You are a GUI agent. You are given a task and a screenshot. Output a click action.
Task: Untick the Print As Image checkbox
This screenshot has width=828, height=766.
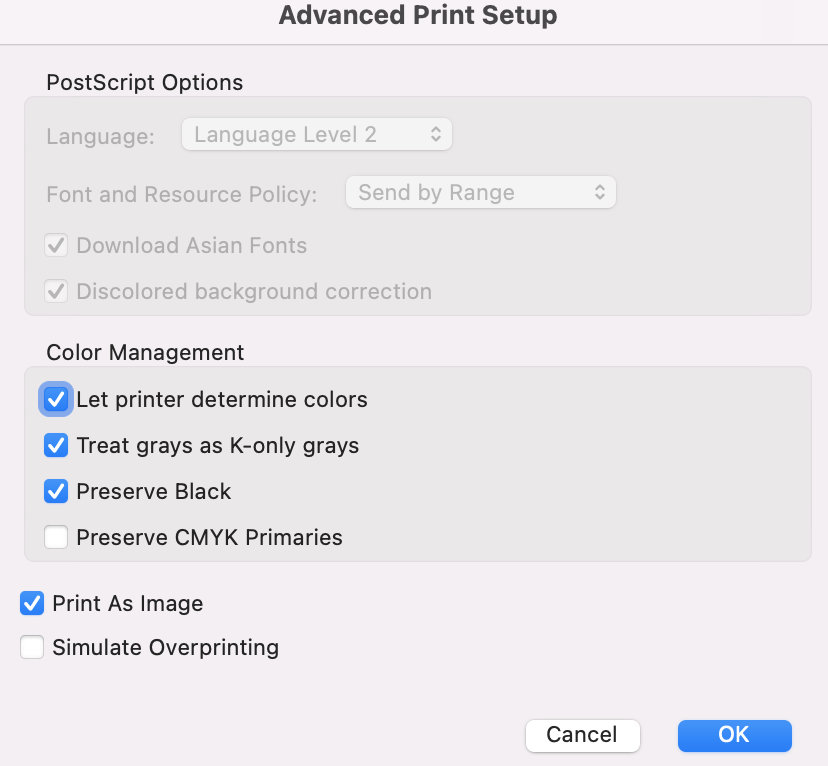pos(32,603)
